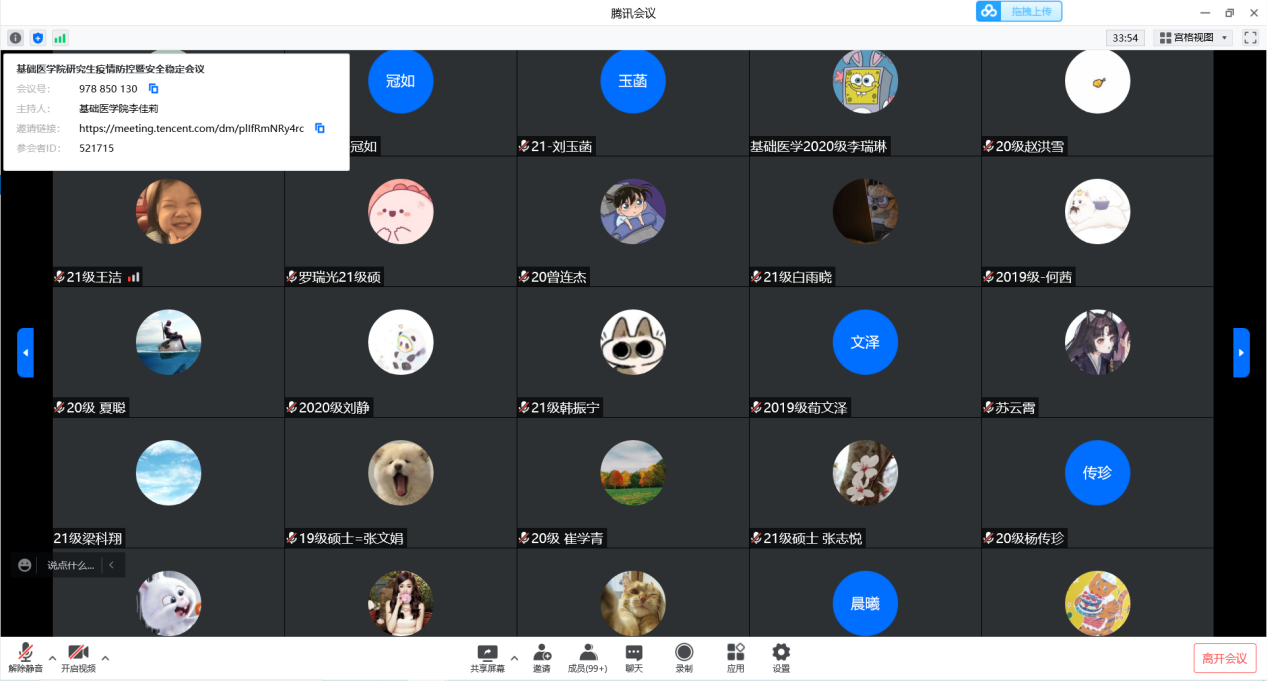Click the blue security shield icon
The height and width of the screenshot is (681, 1267).
point(38,38)
